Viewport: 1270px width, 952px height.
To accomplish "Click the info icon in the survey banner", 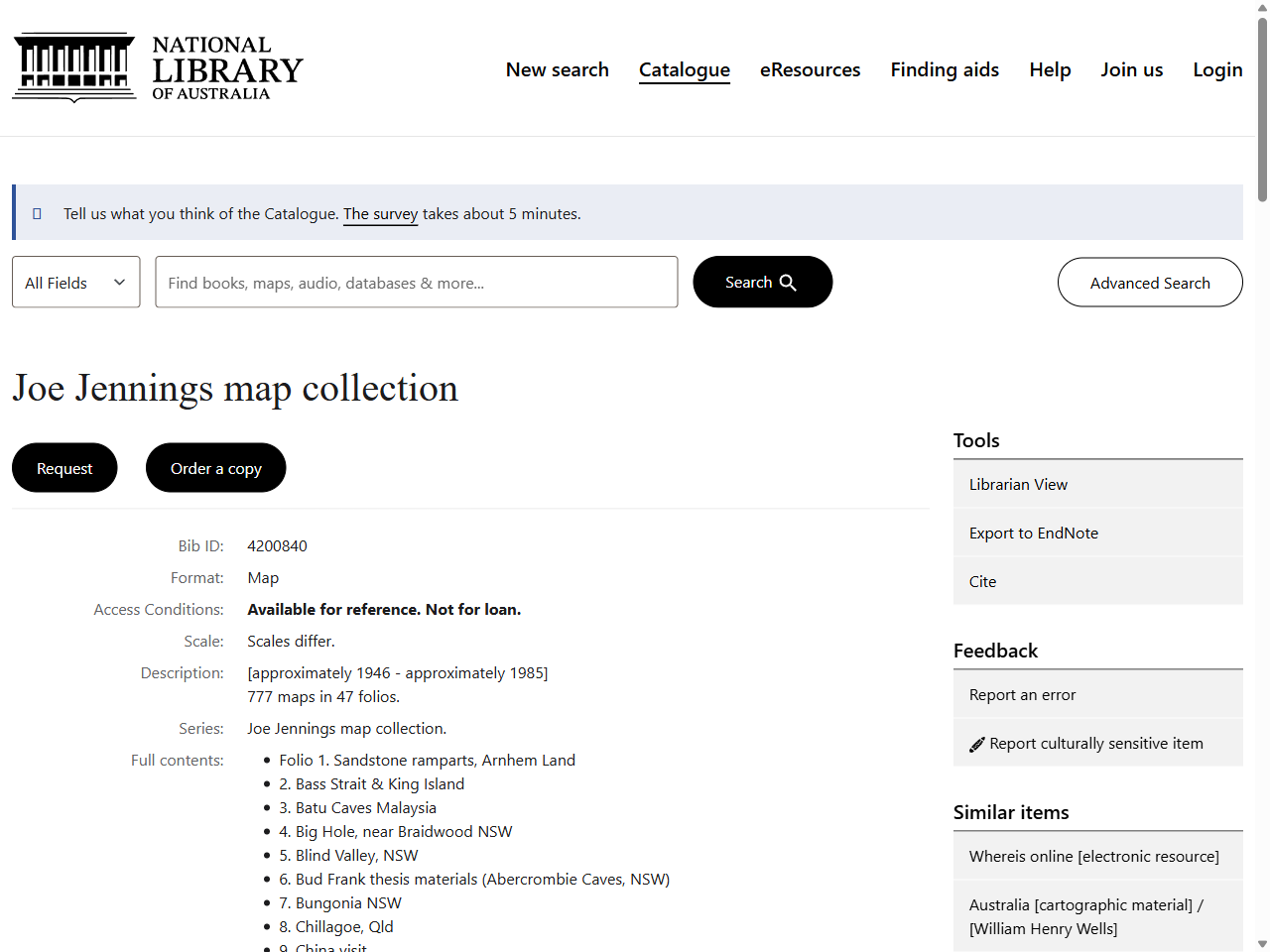I will 37,212.
